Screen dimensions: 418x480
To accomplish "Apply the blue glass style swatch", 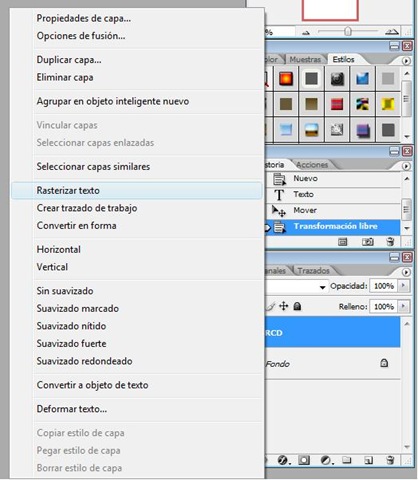I will tap(362, 79).
